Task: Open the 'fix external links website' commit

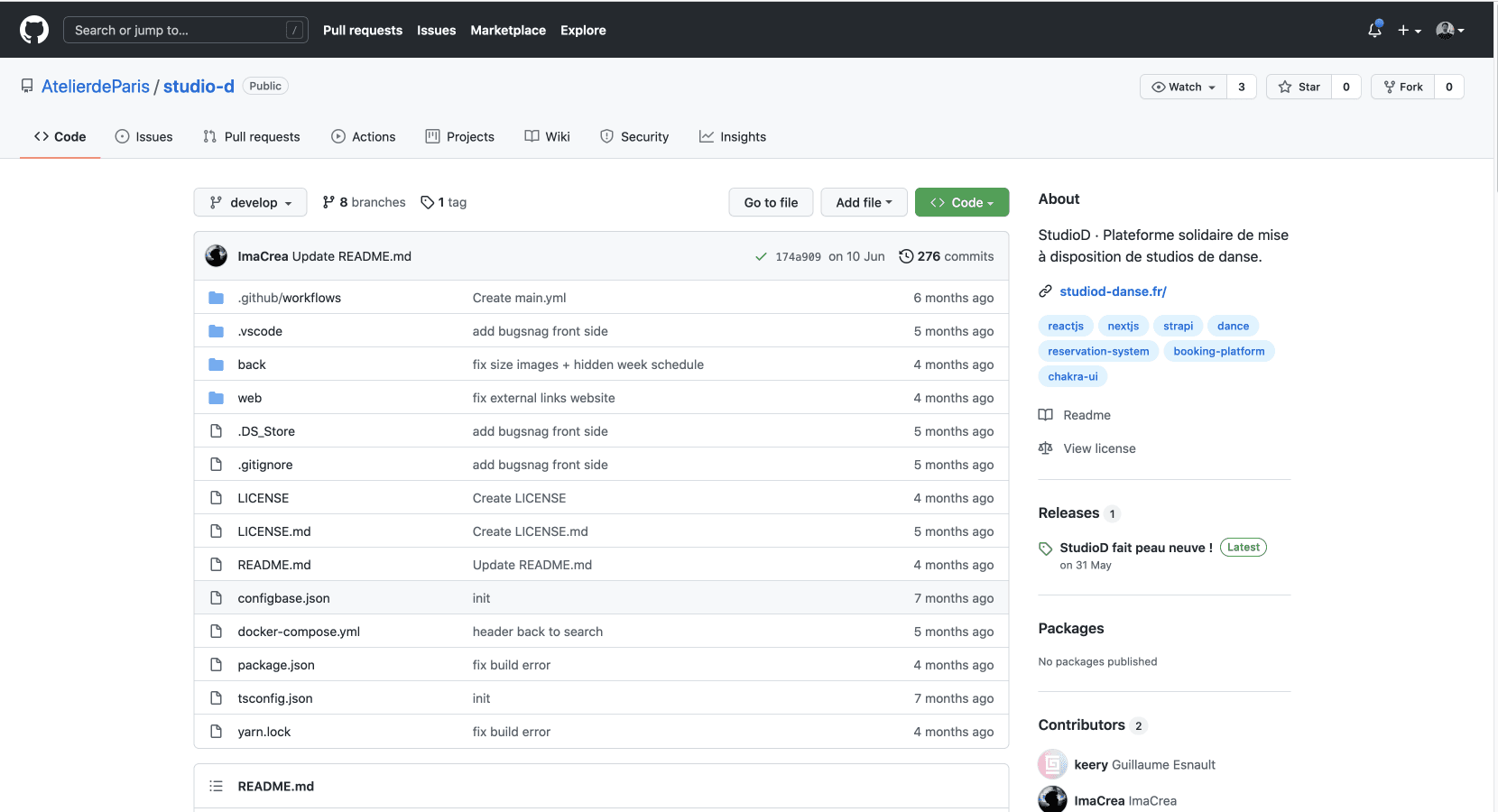Action: coord(544,398)
